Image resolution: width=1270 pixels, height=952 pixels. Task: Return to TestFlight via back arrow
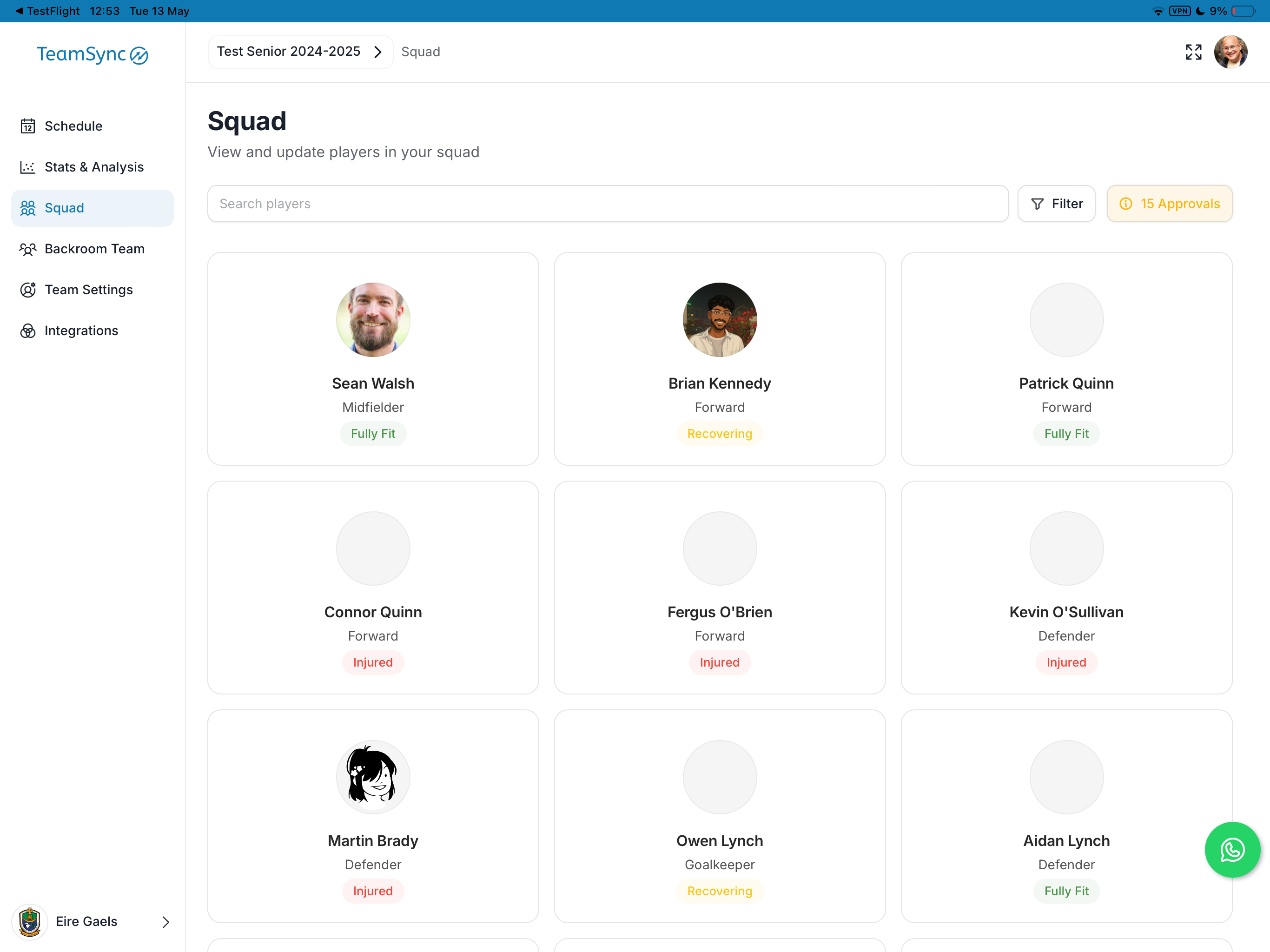coord(19,11)
